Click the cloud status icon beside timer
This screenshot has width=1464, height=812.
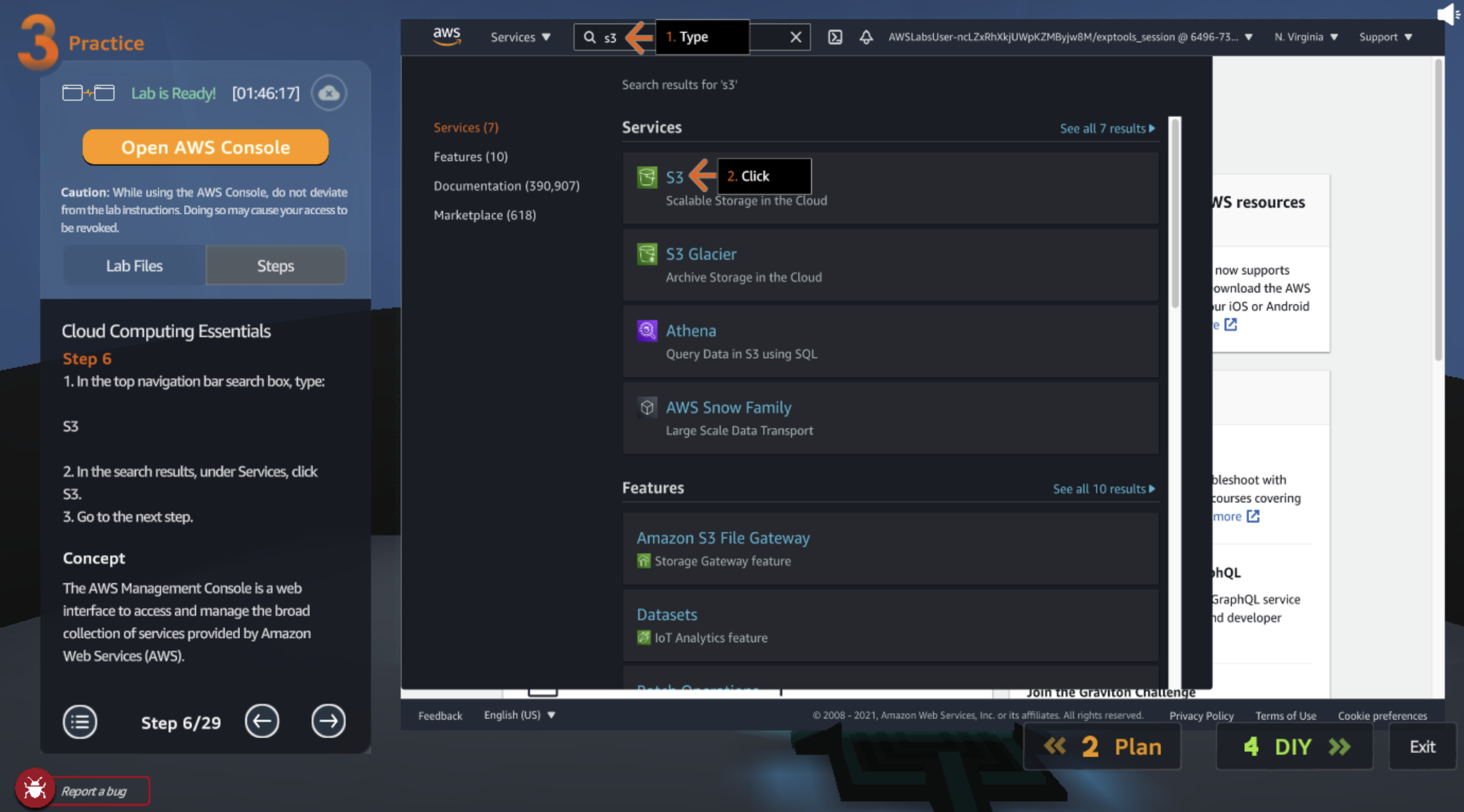pos(329,93)
